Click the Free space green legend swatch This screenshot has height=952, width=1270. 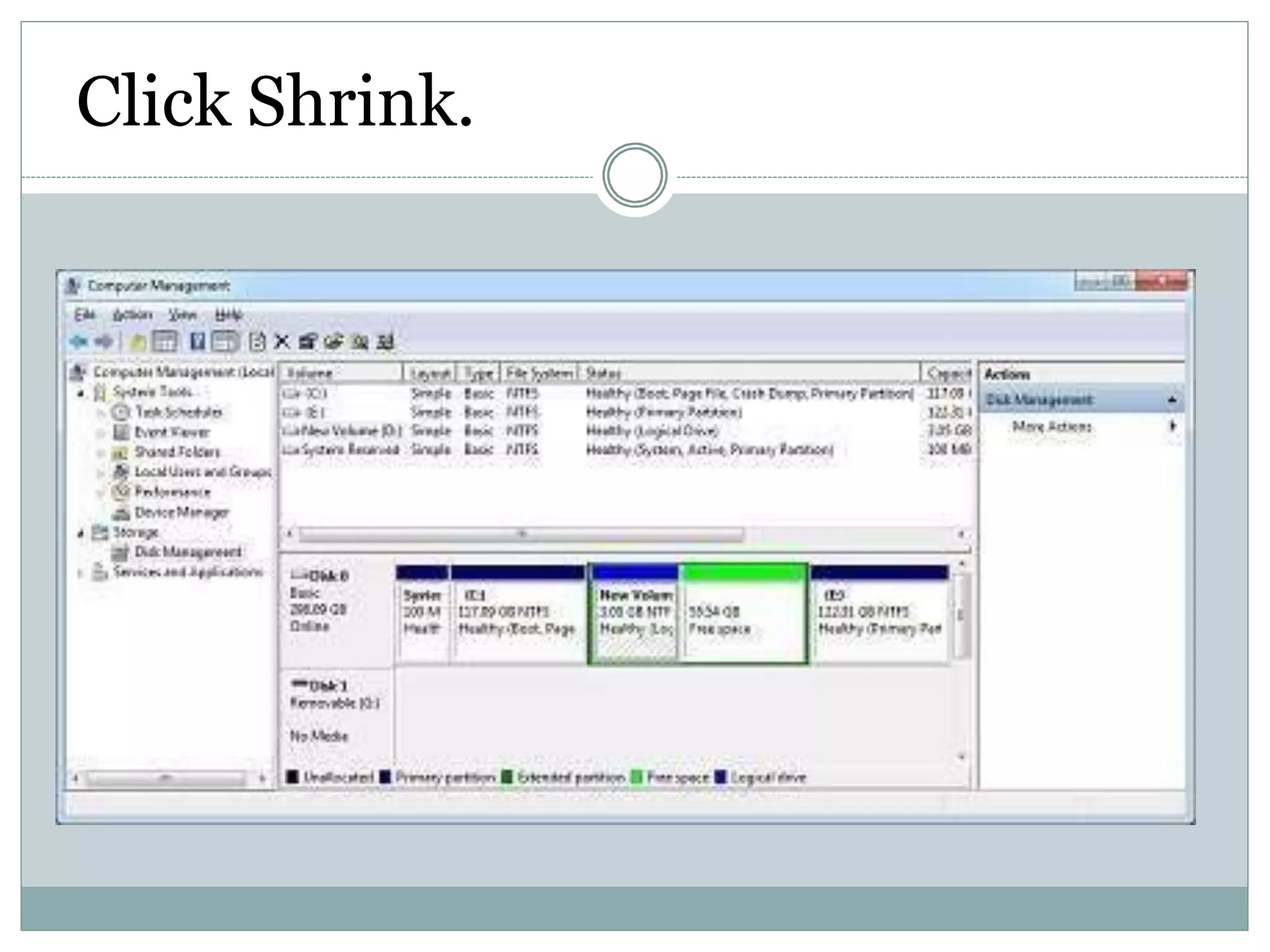click(637, 777)
